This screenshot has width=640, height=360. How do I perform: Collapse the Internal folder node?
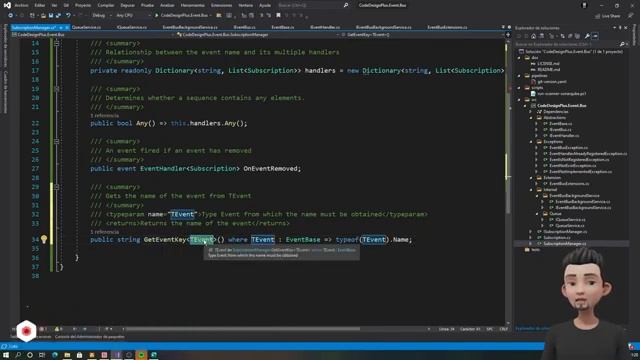point(531,189)
